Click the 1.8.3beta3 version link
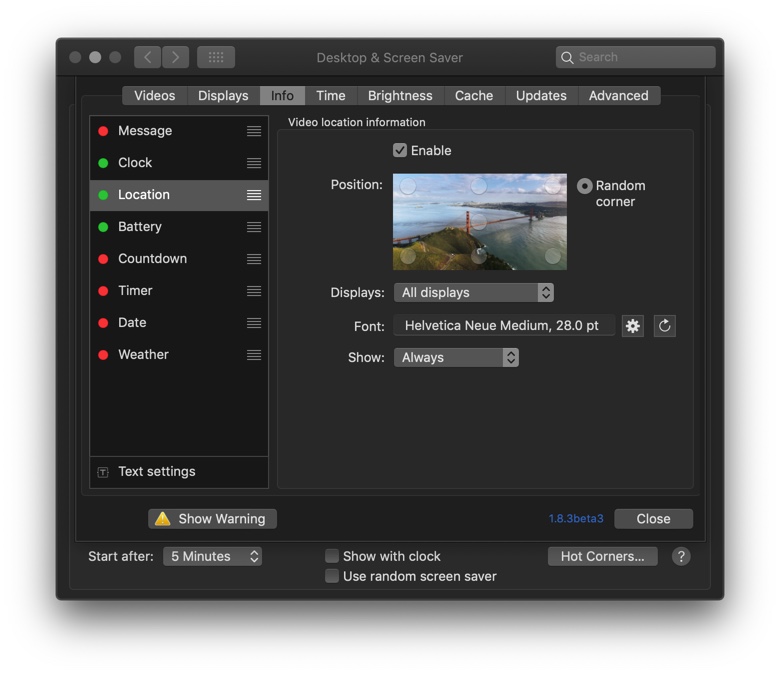The image size is (780, 674). [576, 519]
